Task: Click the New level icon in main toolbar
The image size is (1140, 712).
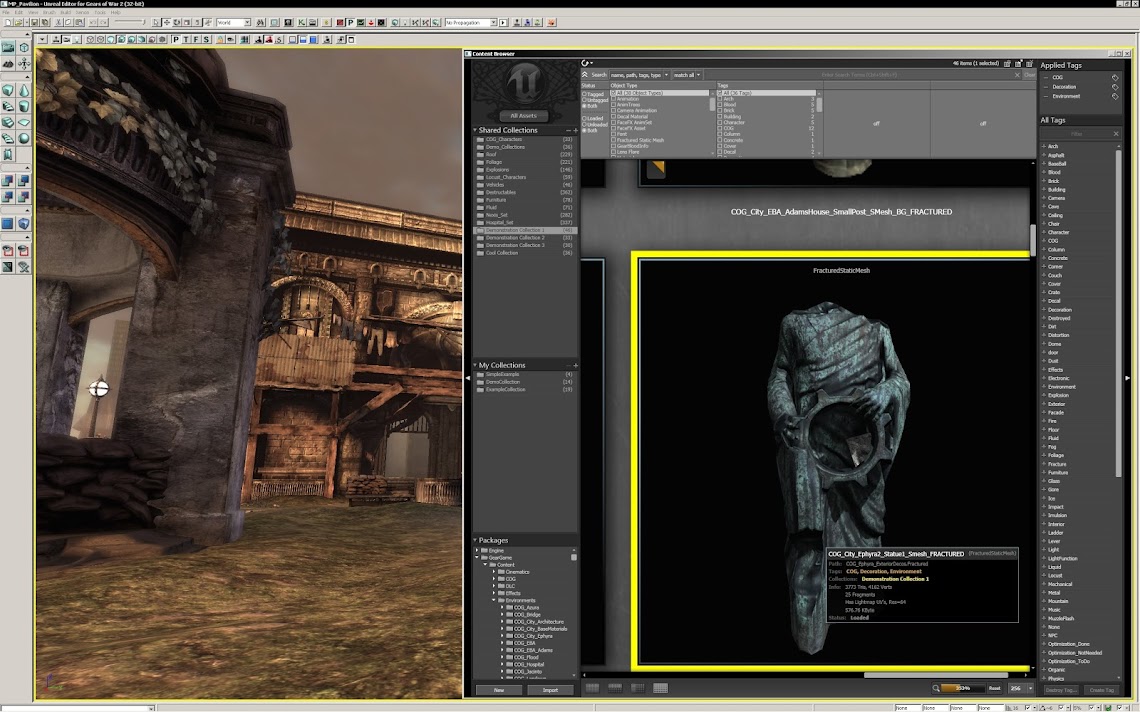Action: coord(9,23)
